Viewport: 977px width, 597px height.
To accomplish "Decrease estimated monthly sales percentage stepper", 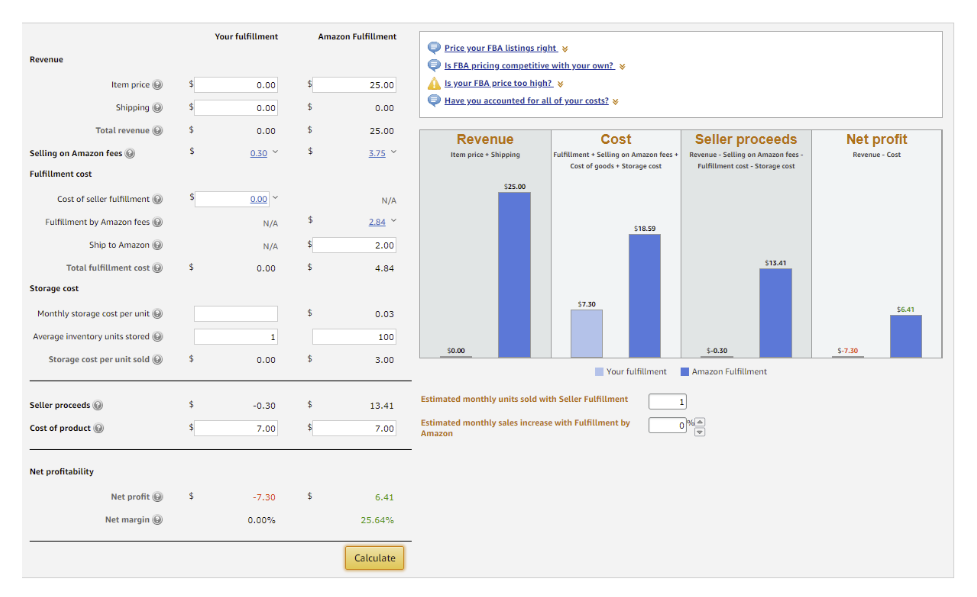I will click(x=700, y=432).
